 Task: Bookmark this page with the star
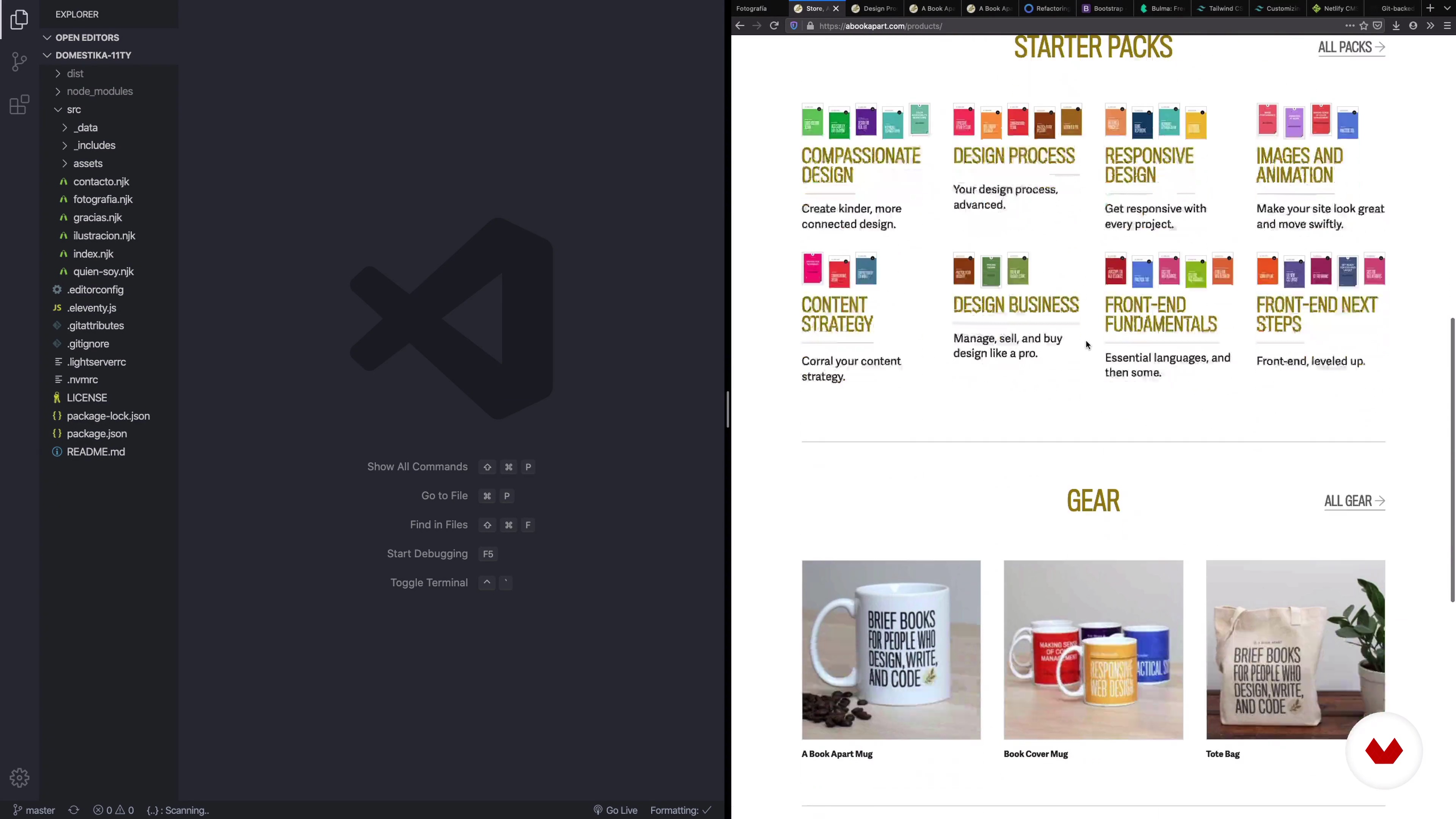pyautogui.click(x=1364, y=25)
